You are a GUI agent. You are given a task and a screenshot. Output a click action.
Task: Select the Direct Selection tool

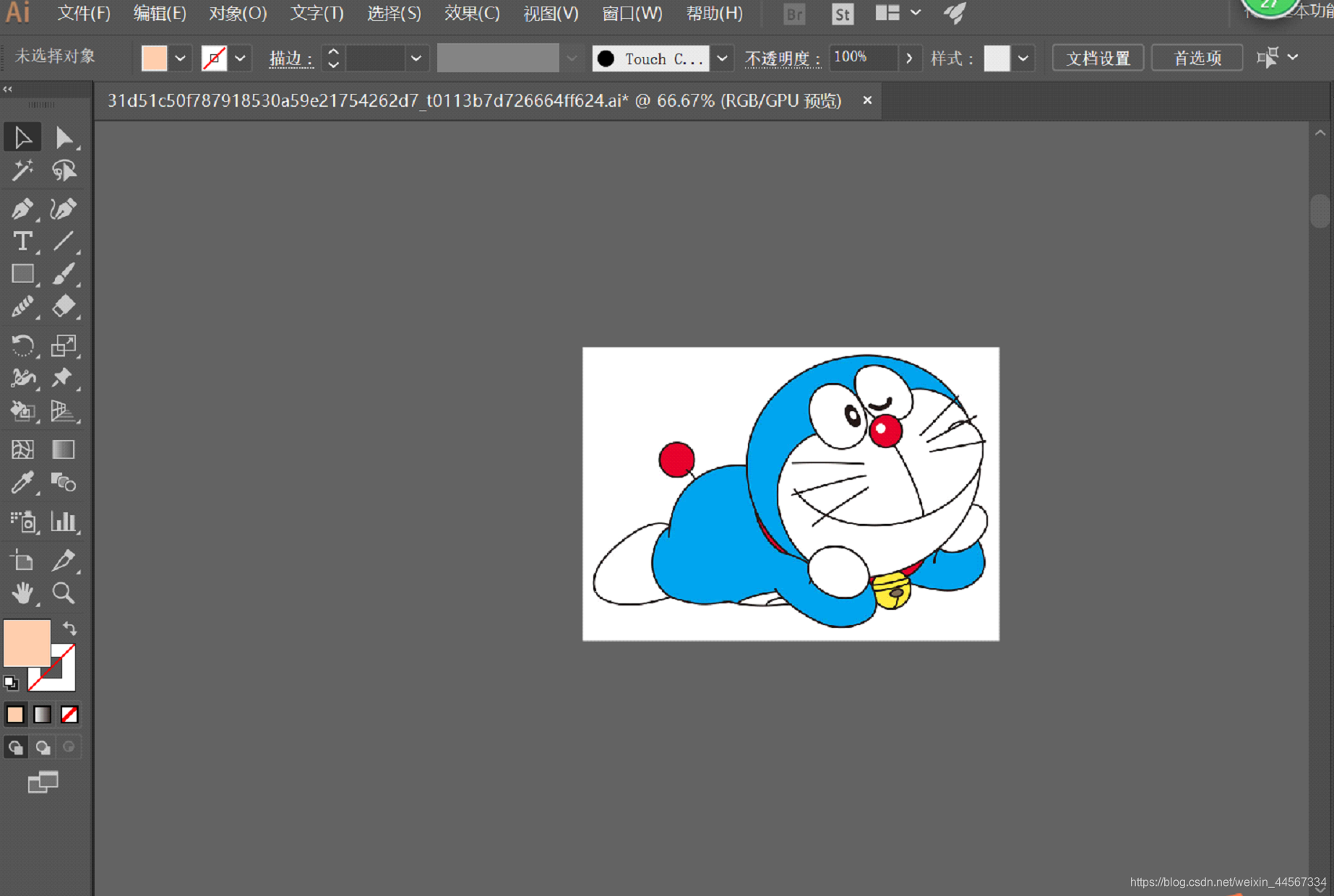(x=64, y=137)
